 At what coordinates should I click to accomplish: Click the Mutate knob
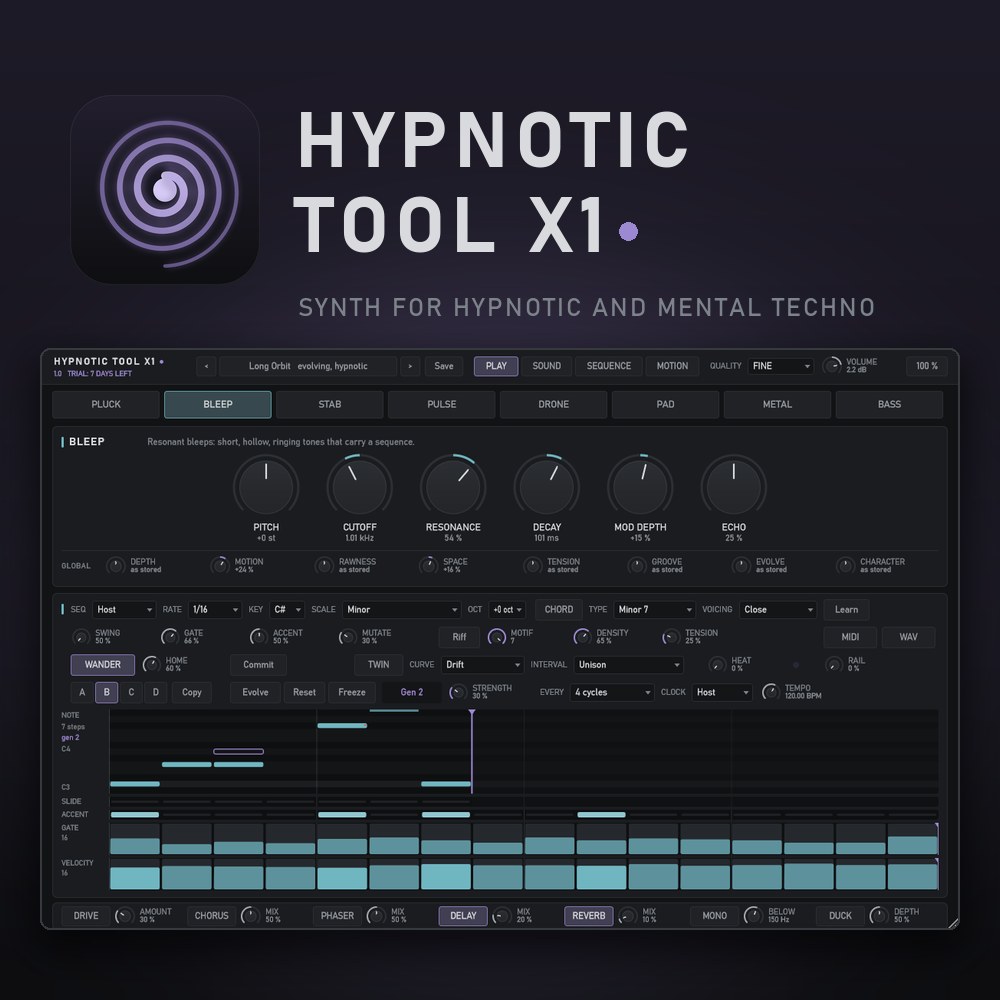coord(347,636)
